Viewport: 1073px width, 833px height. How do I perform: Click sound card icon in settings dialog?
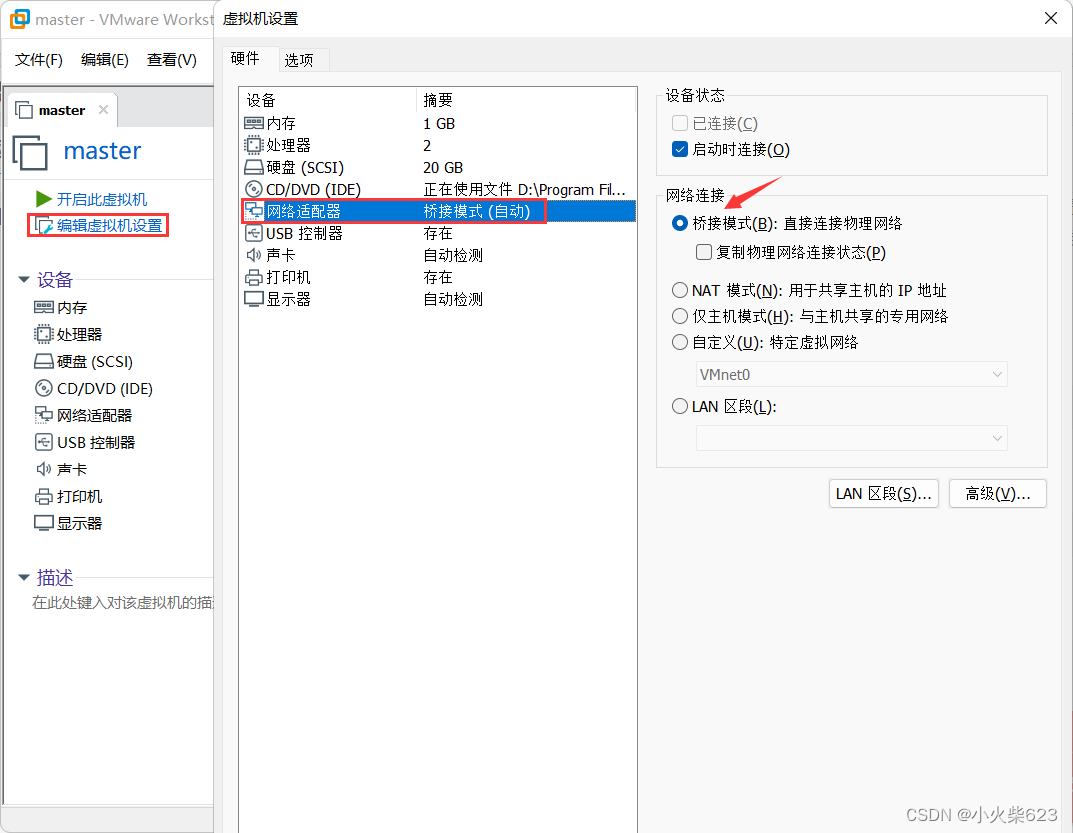(254, 255)
